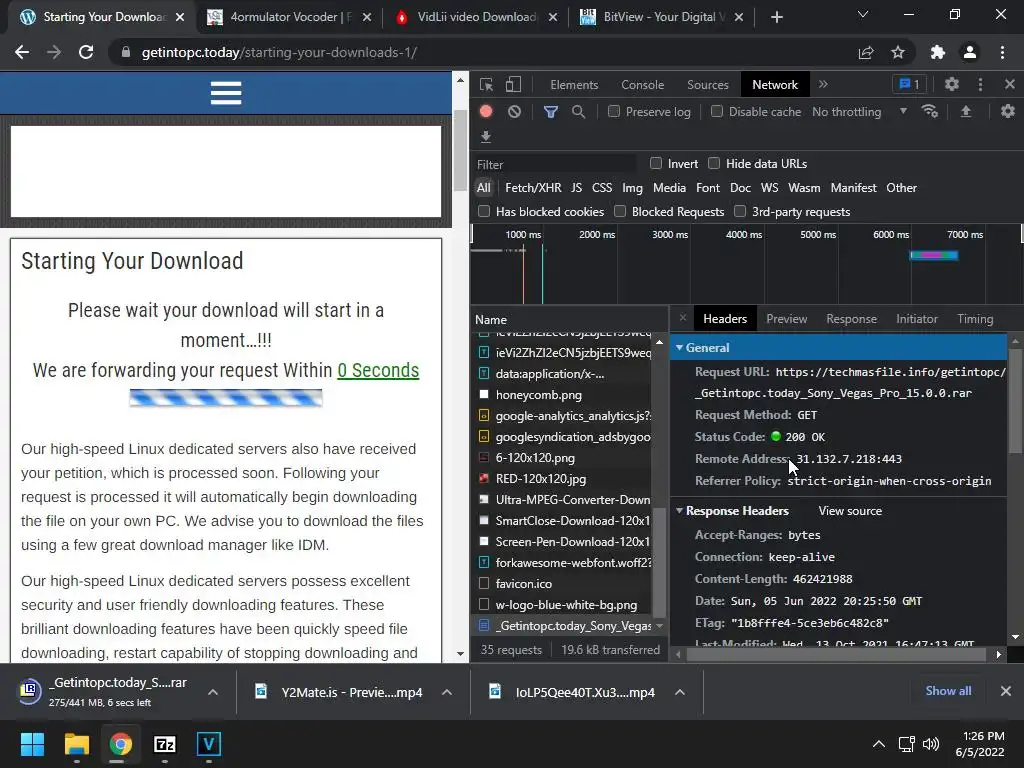Click the Import HAR upload icon
Viewport: 1024px width, 768px height.
coord(966,112)
